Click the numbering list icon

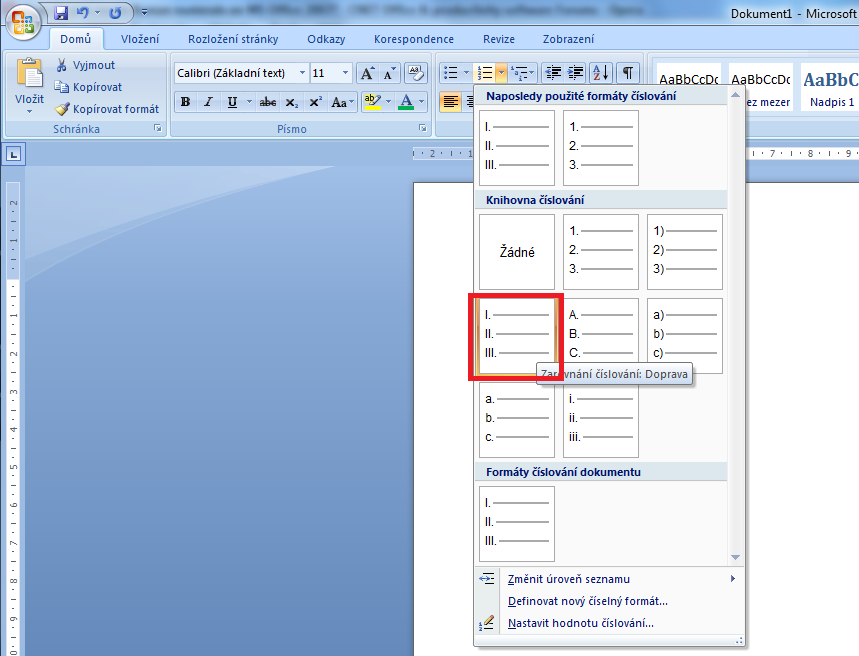coord(485,72)
